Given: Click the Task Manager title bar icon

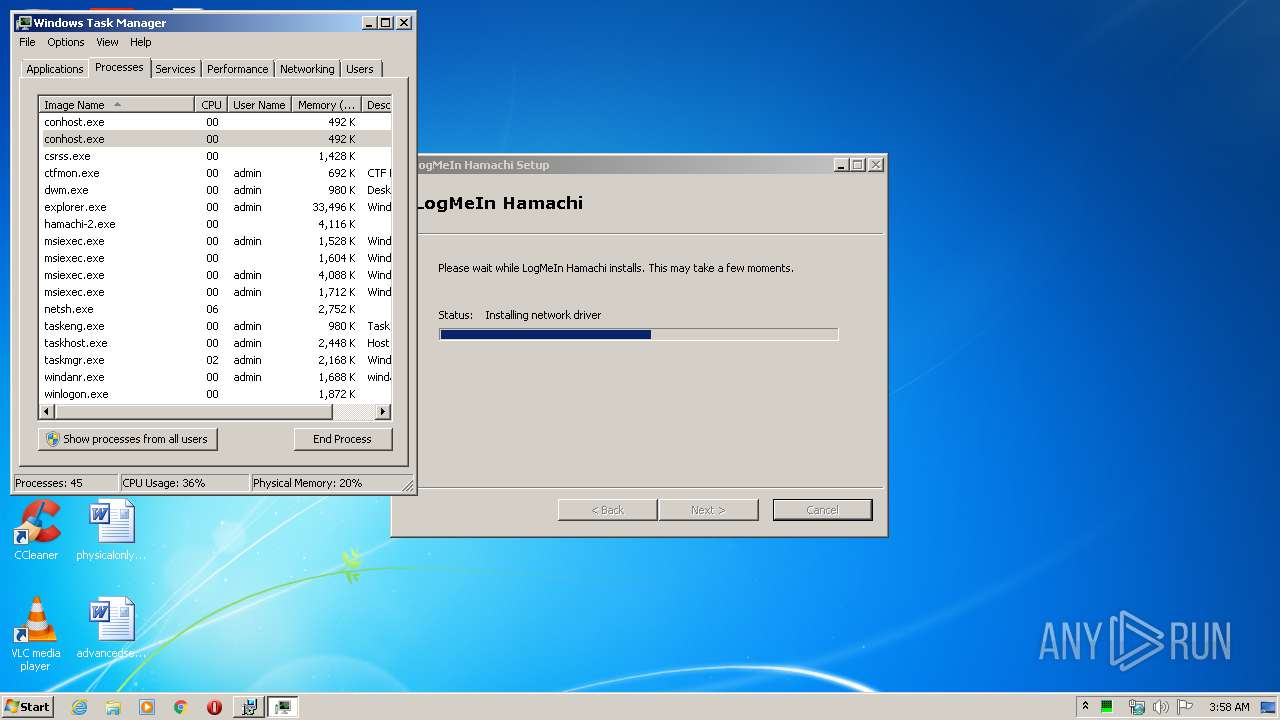Looking at the screenshot, I should tap(24, 22).
